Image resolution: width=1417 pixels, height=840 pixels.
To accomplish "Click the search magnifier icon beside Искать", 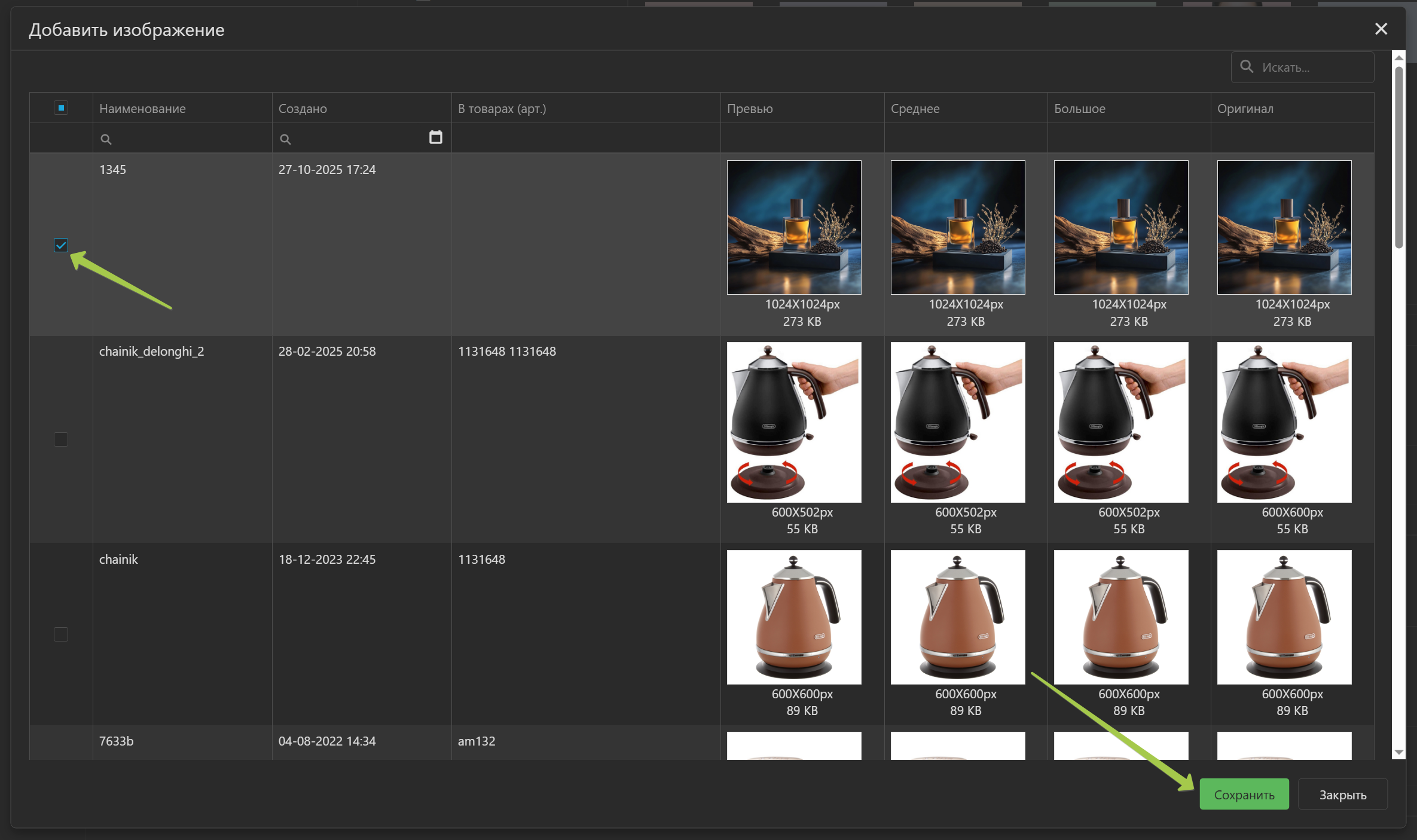I will coord(1247,67).
